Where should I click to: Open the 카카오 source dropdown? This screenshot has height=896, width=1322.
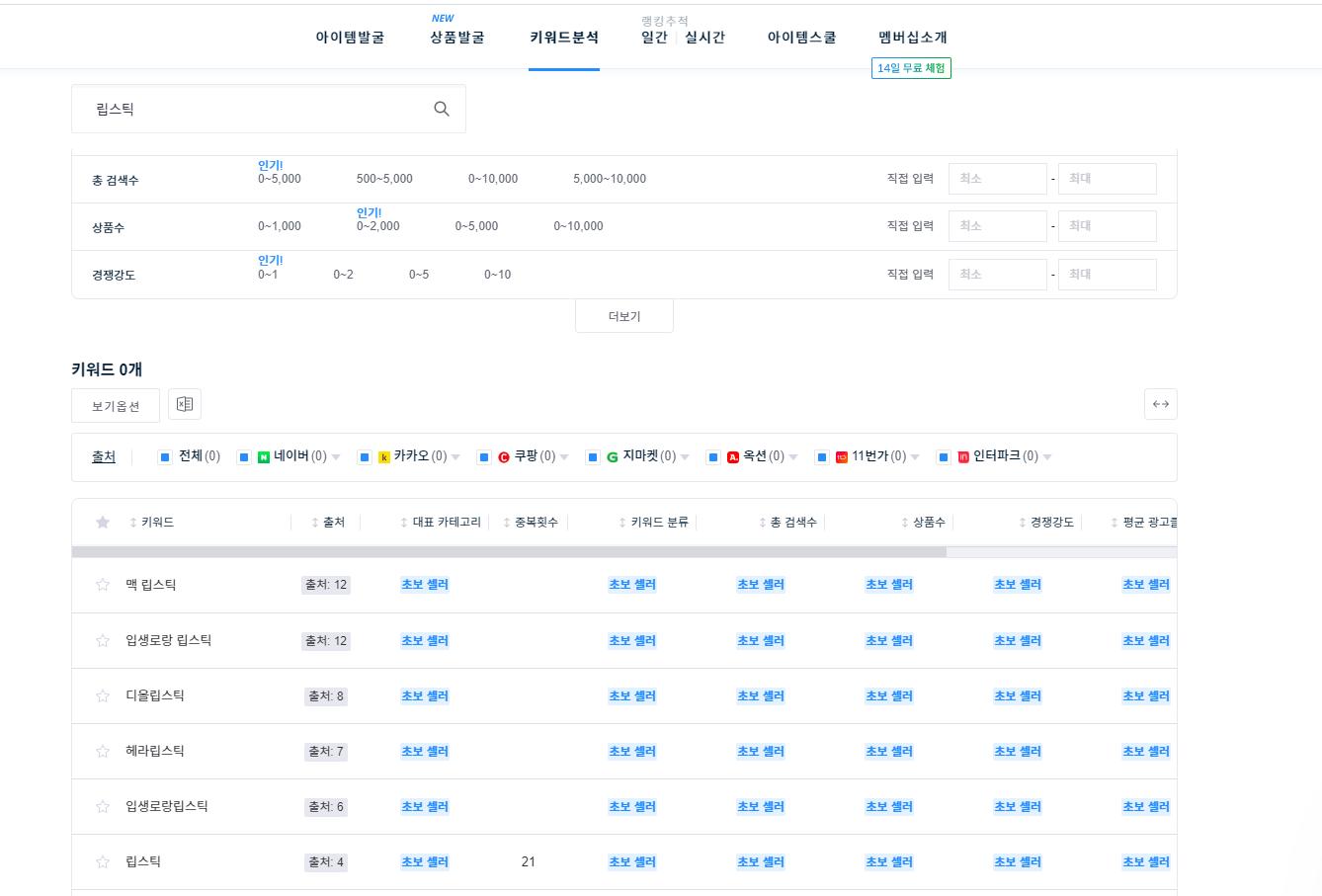click(455, 457)
